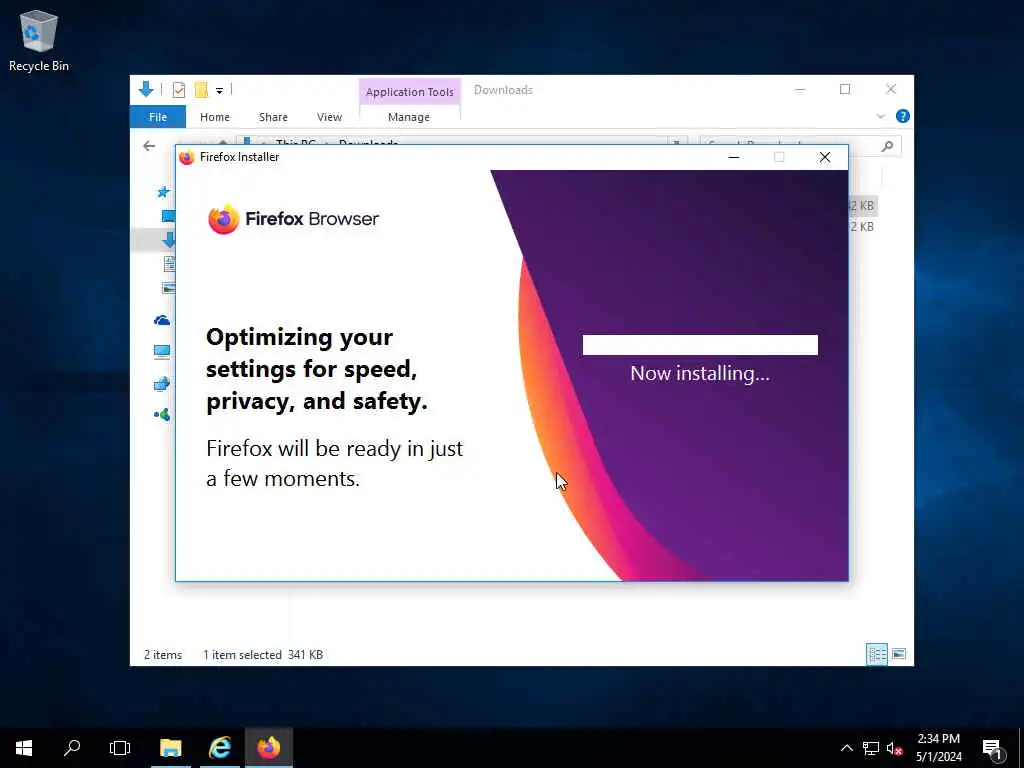Open the Windows Start menu
1024x768 pixels.
24,748
